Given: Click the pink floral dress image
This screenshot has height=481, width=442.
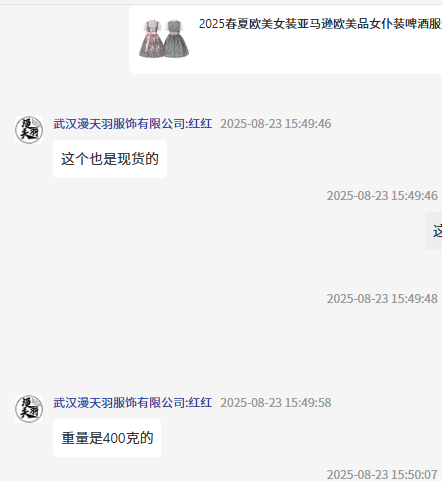Looking at the screenshot, I should 152,39.
